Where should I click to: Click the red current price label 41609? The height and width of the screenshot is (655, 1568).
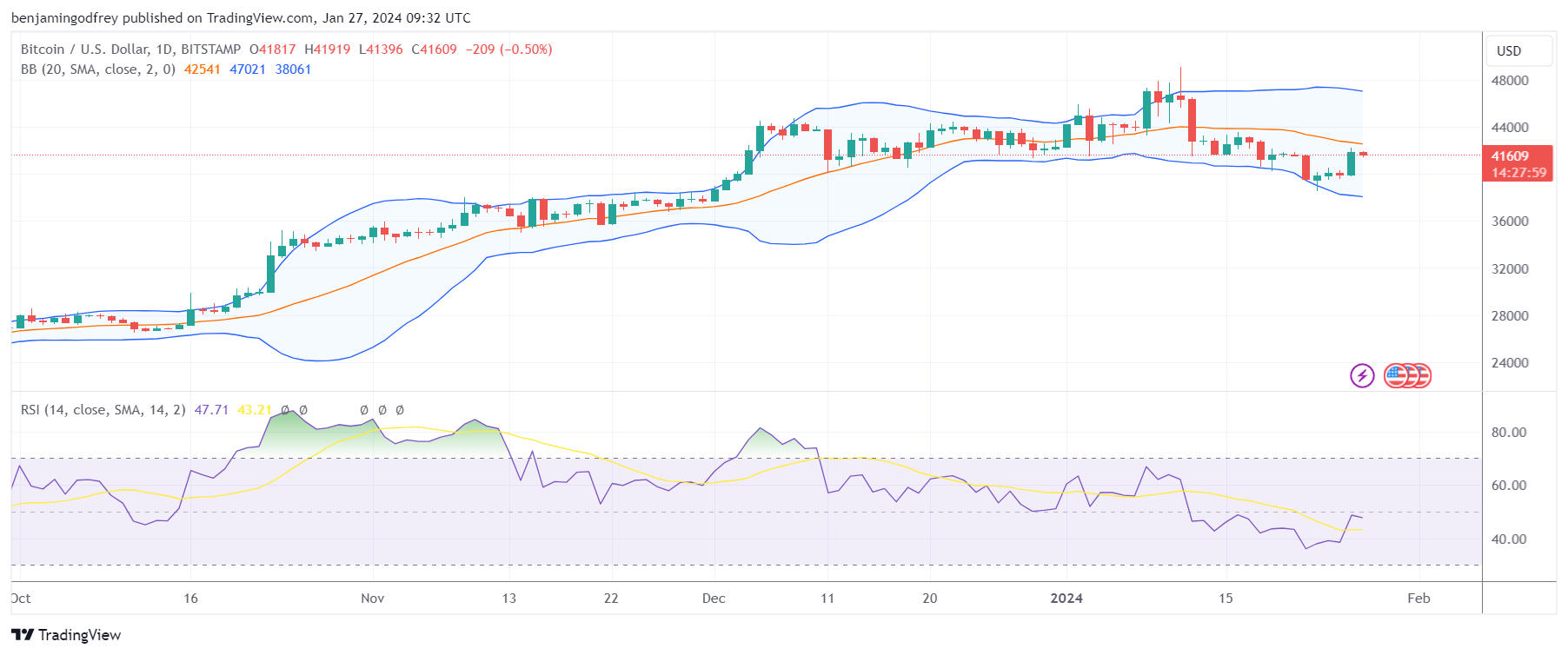click(x=1510, y=156)
